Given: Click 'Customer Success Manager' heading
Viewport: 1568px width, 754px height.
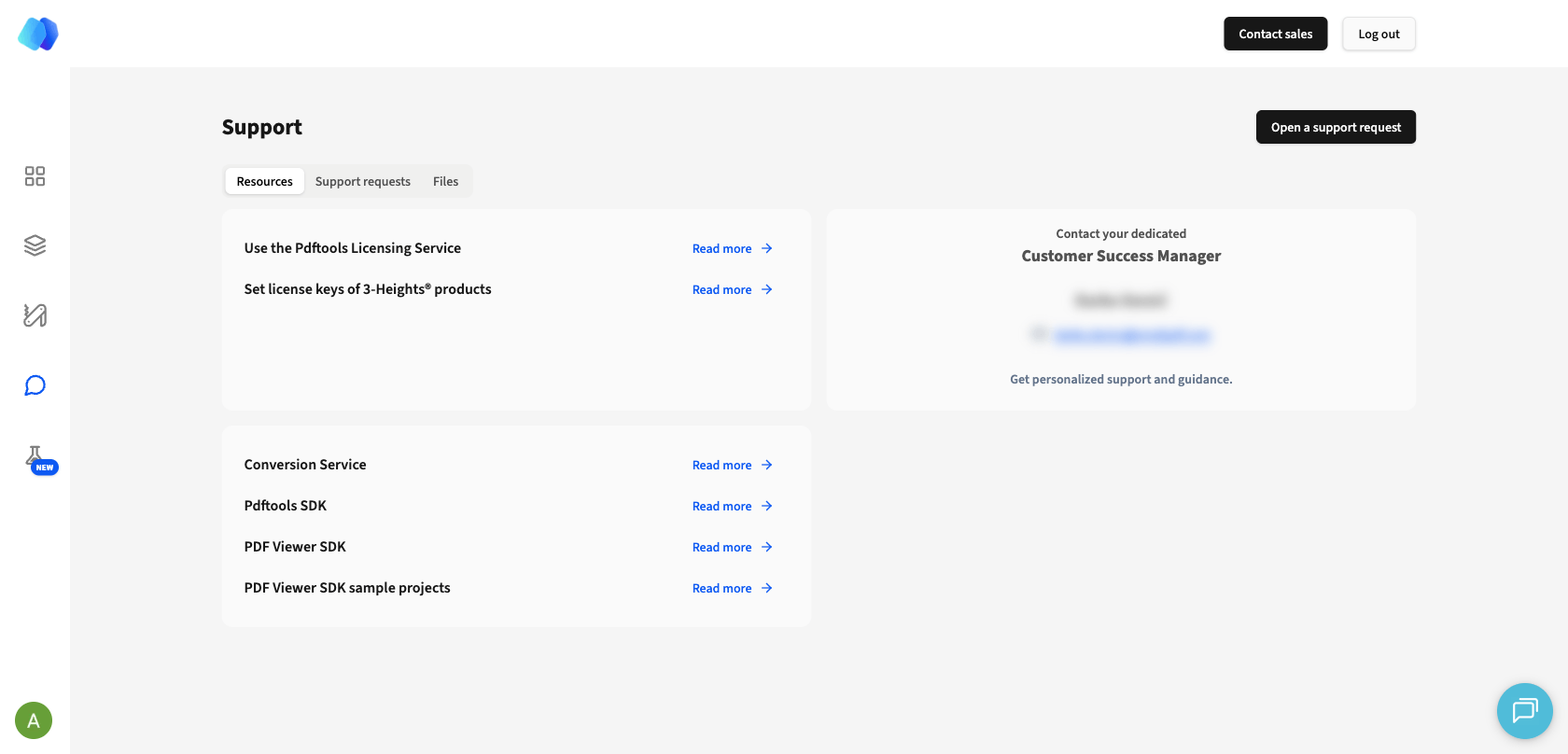Looking at the screenshot, I should click(1121, 256).
